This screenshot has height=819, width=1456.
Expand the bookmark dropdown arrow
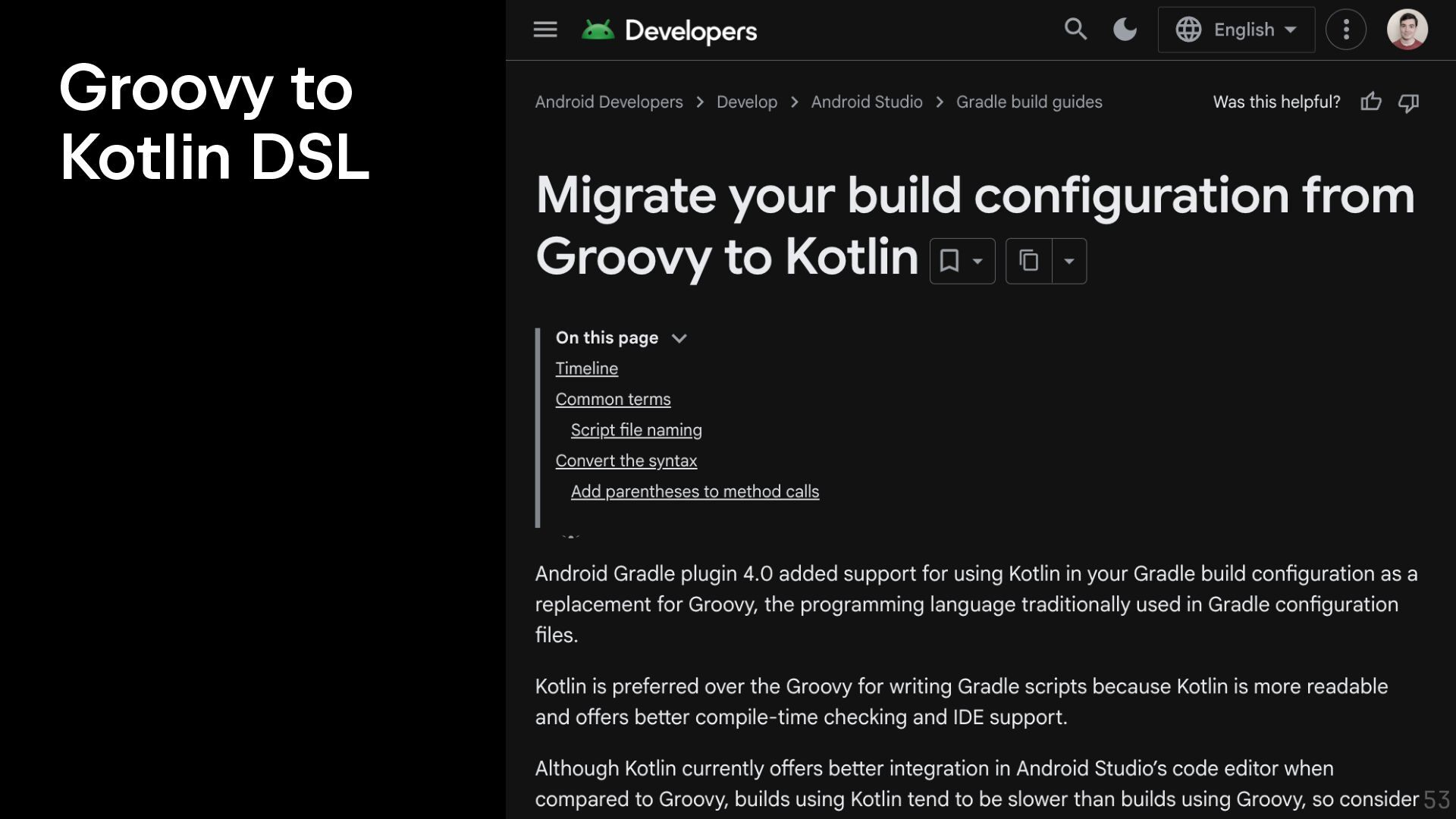point(978,261)
